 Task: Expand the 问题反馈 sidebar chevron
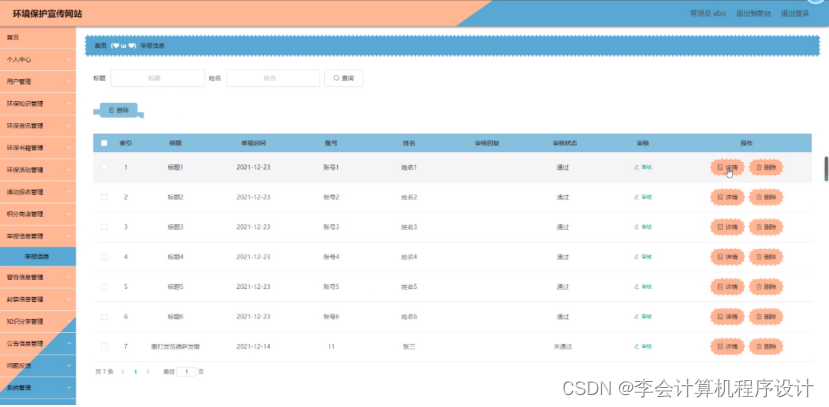click(x=69, y=366)
